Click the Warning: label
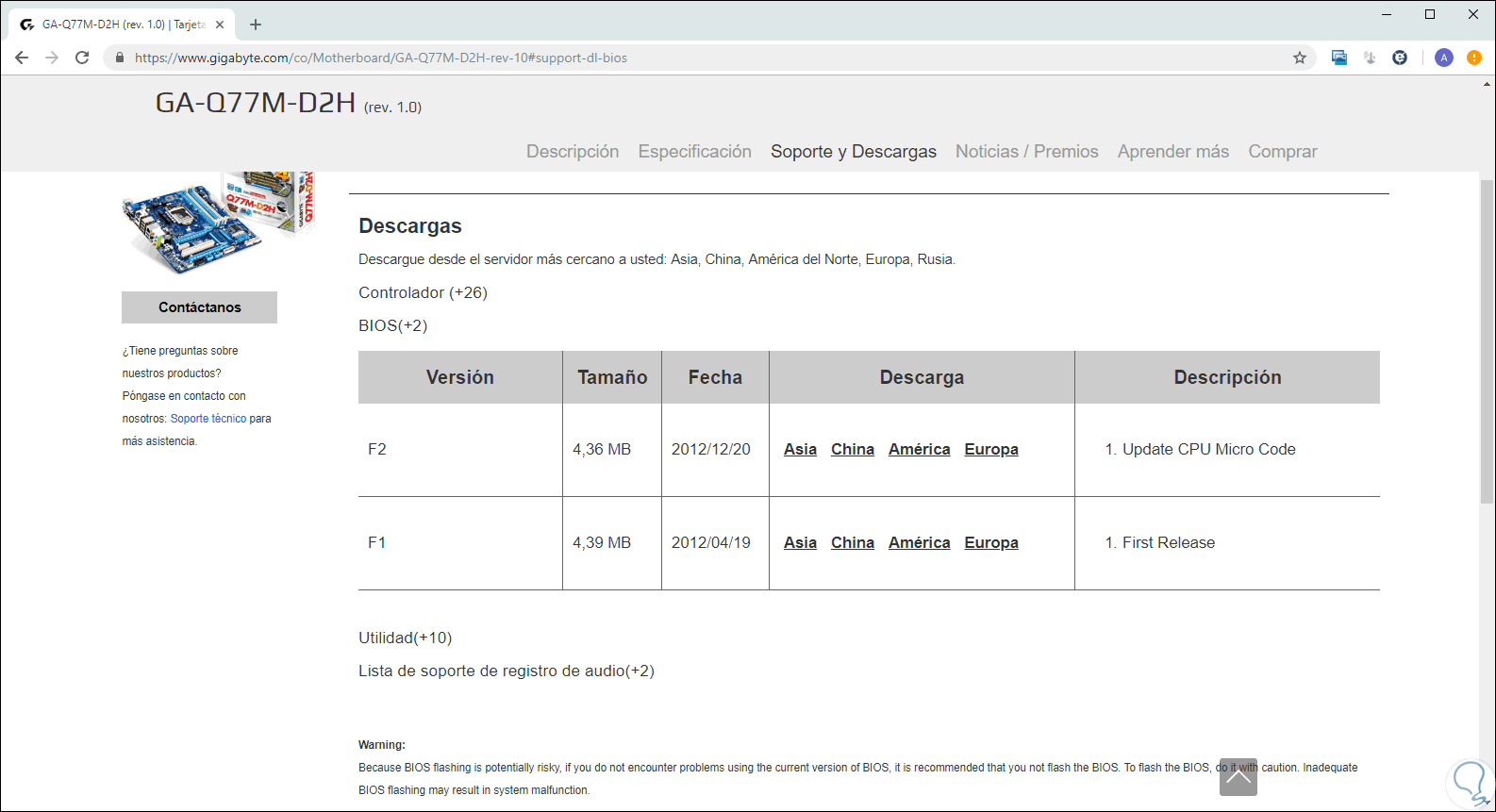Screen dimensions: 1496x812 click(x=382, y=745)
